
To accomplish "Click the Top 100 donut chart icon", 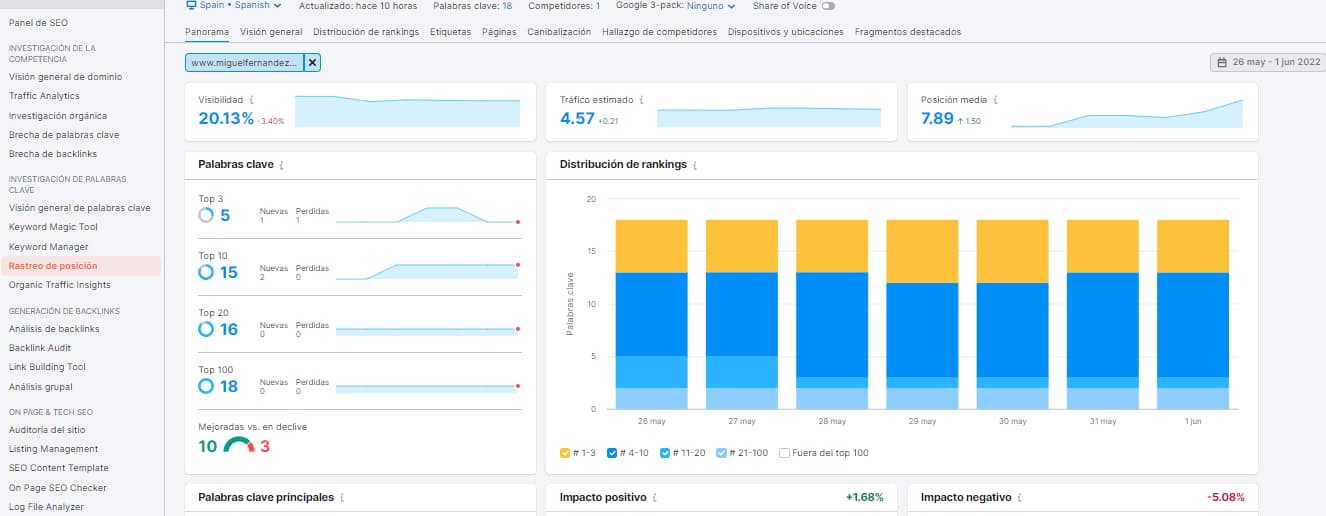I will (206, 386).
